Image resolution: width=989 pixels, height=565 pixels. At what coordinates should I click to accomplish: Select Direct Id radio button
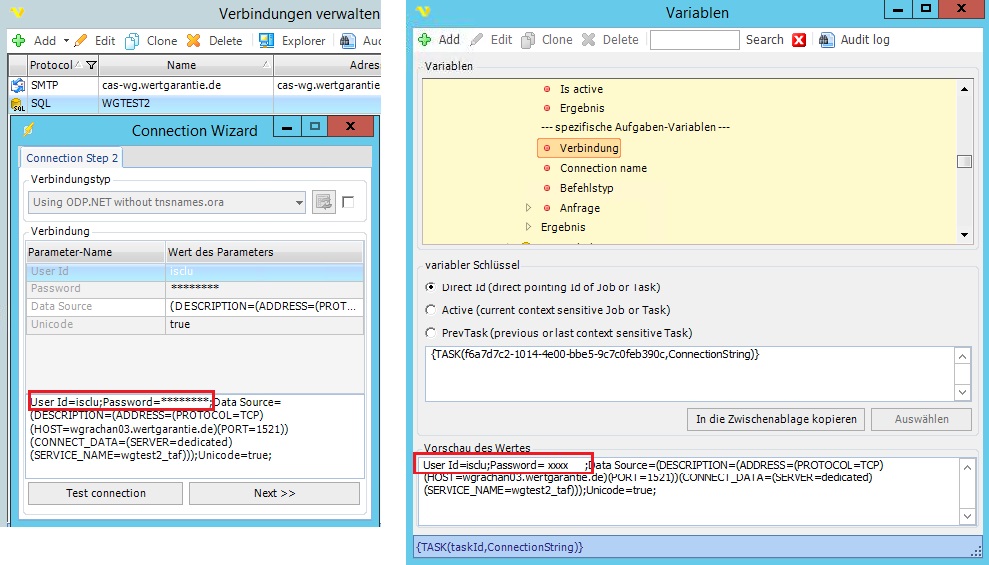click(431, 288)
